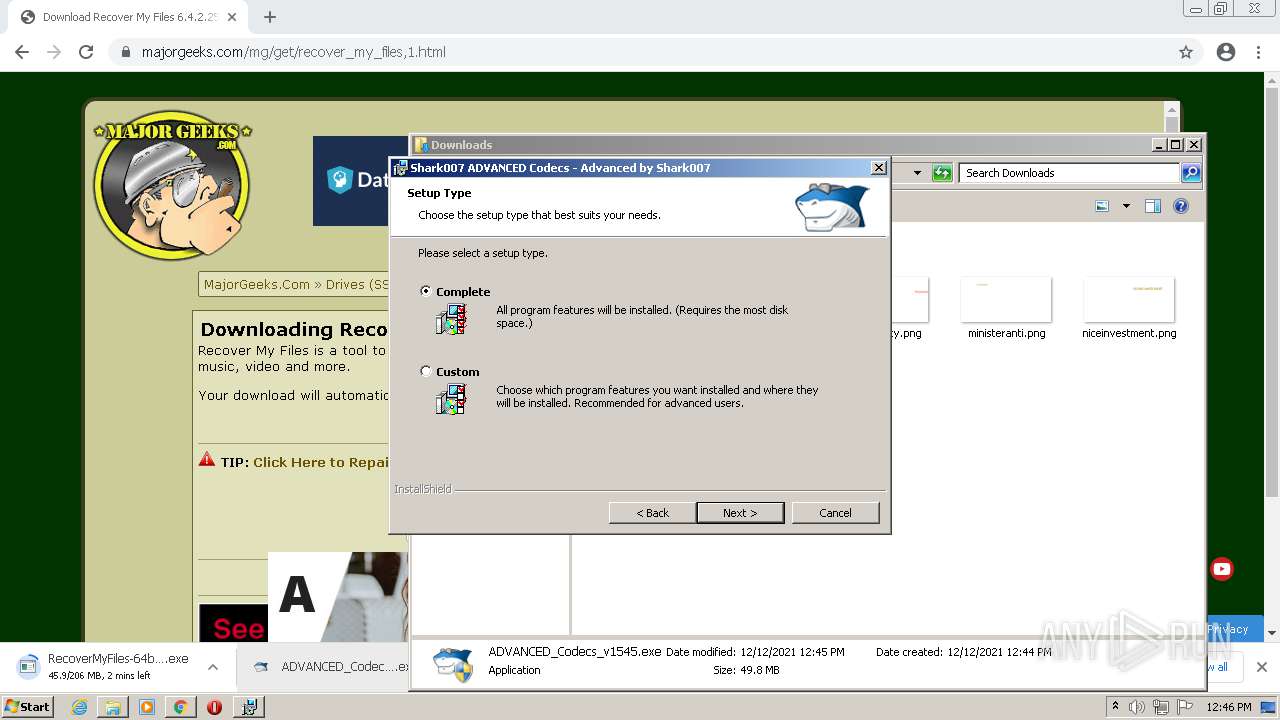Close the Chrome downloads shelf
Screen dimensions: 1280x720
pyautogui.click(x=1262, y=666)
